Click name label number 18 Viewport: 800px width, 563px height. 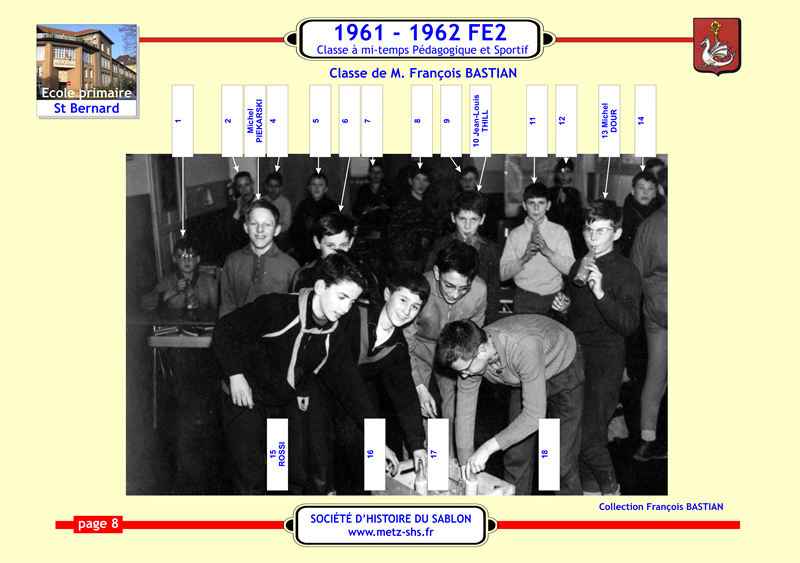549,454
